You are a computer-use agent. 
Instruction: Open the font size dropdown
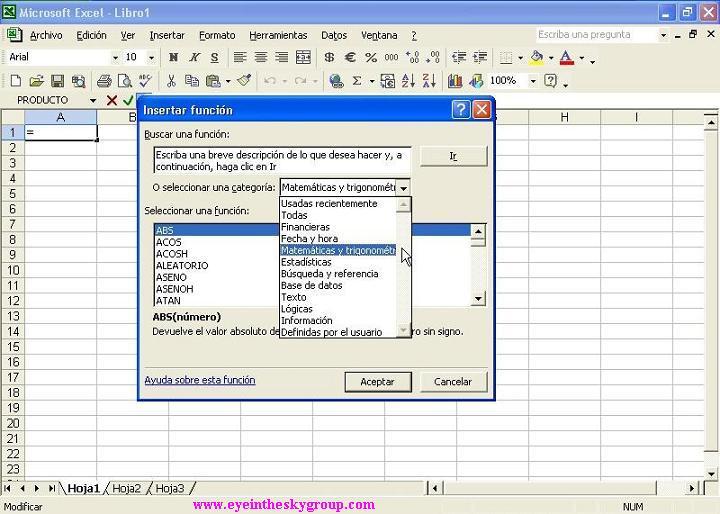[x=151, y=58]
